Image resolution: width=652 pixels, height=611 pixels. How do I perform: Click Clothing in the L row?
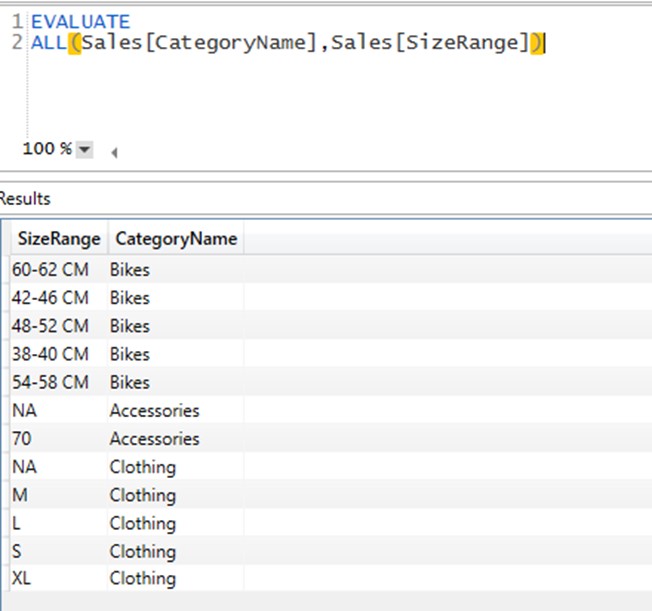[143, 523]
